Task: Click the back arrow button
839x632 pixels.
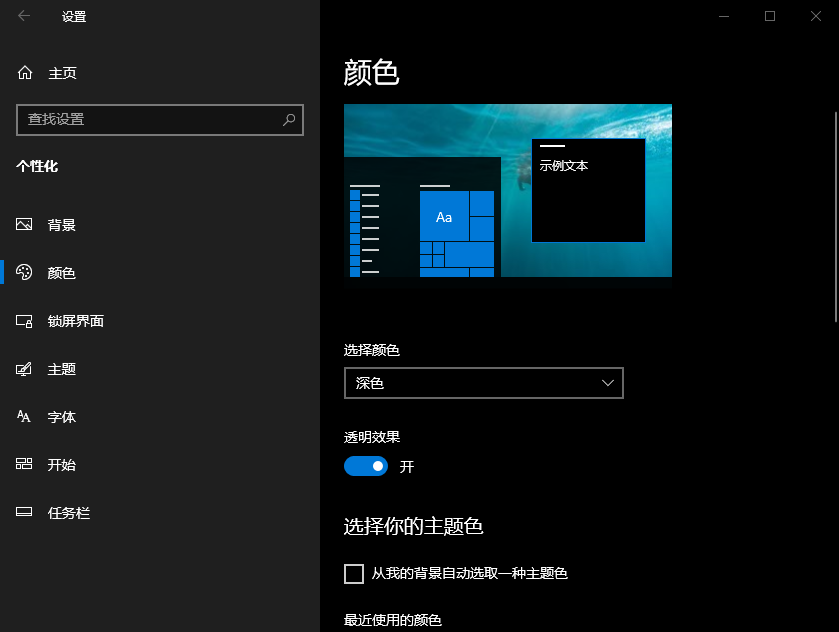Action: point(24,16)
